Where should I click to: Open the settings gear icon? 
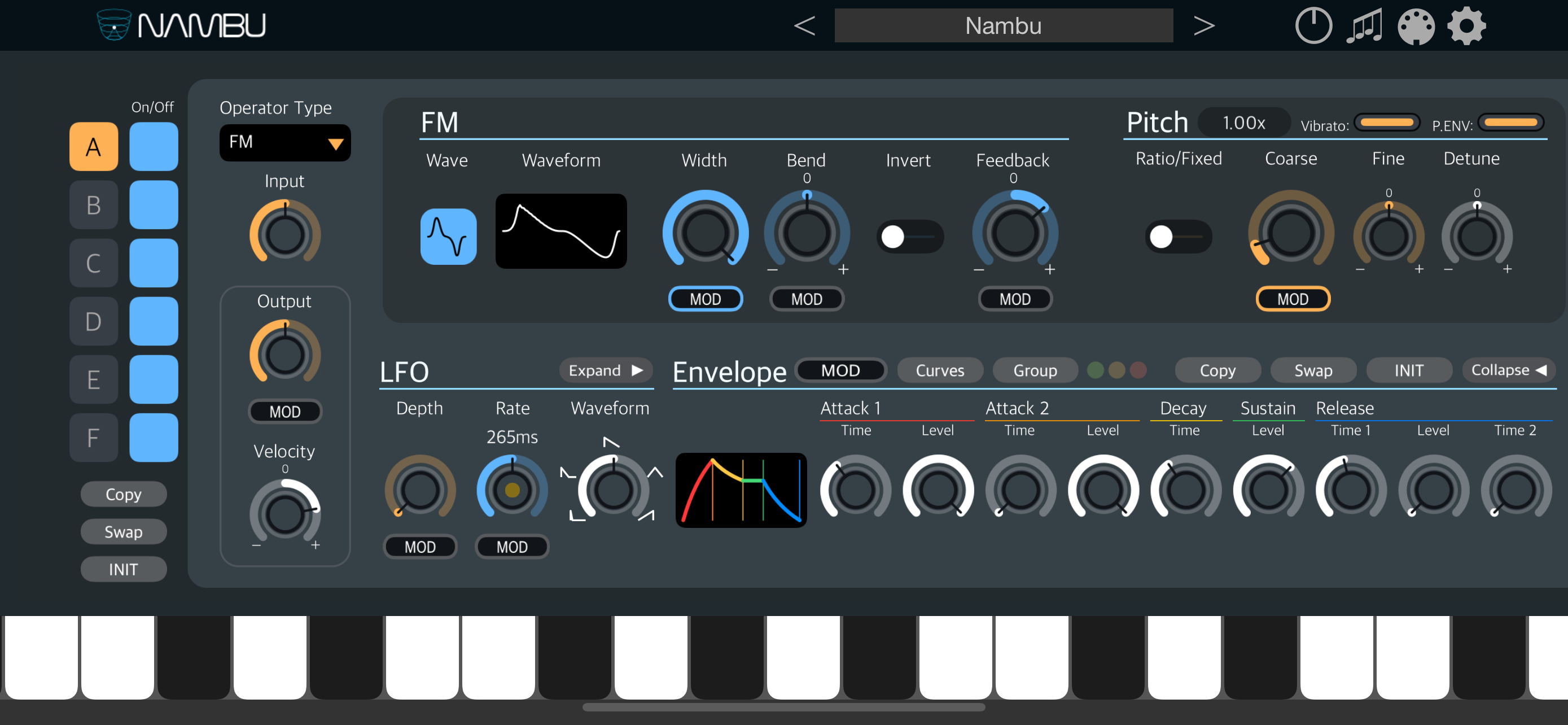pos(1466,25)
